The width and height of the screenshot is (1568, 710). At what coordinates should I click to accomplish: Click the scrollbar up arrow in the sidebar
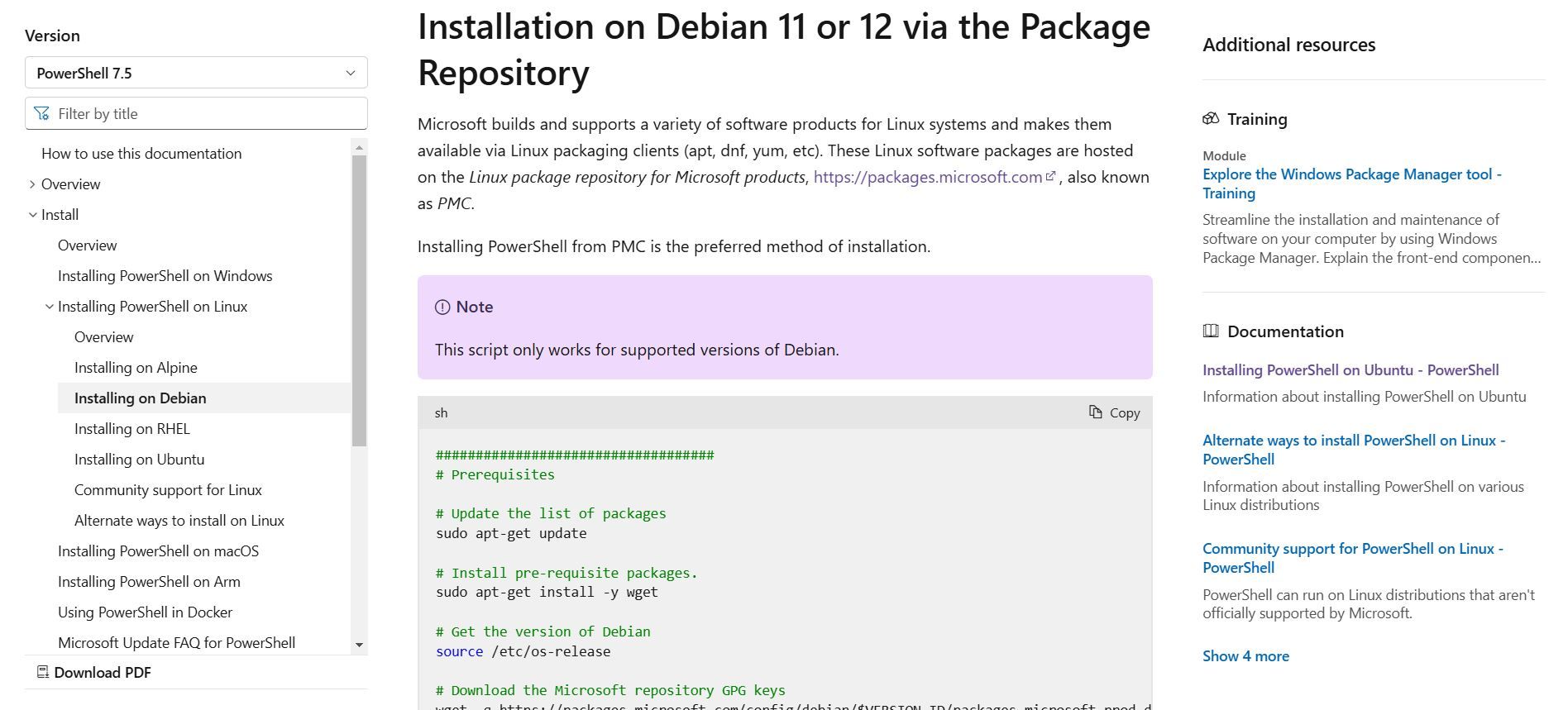[x=358, y=147]
